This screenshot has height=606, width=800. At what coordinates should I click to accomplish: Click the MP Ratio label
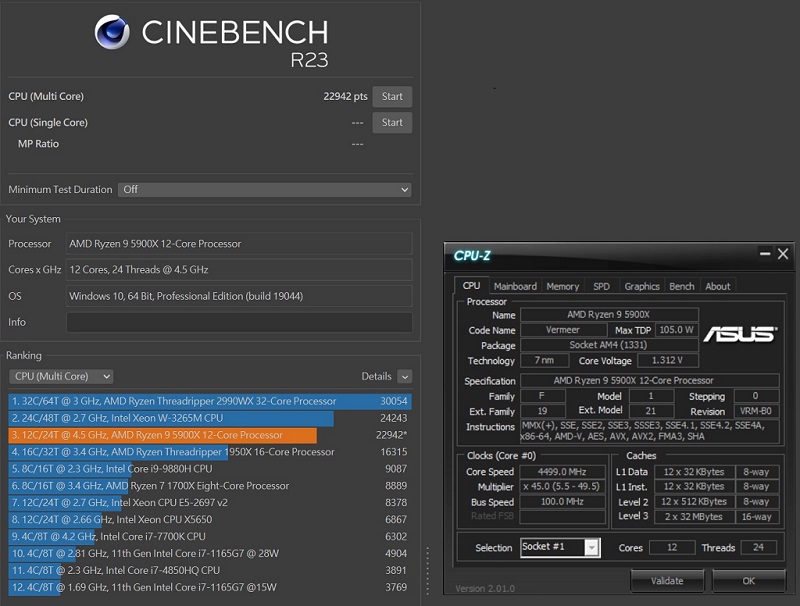click(x=38, y=144)
